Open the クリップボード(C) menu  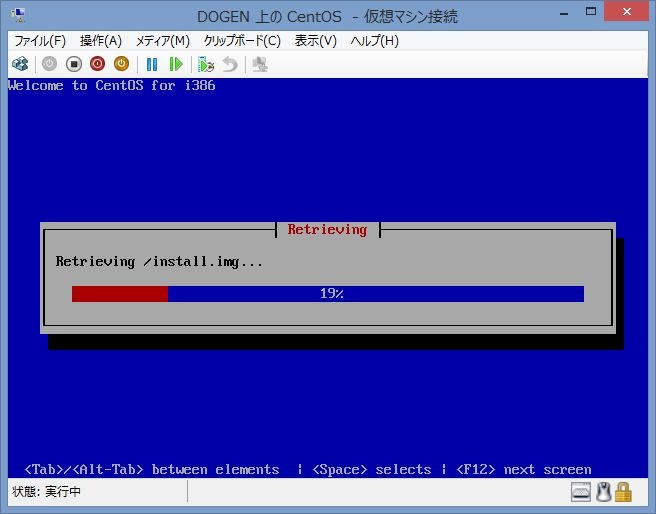click(x=242, y=41)
